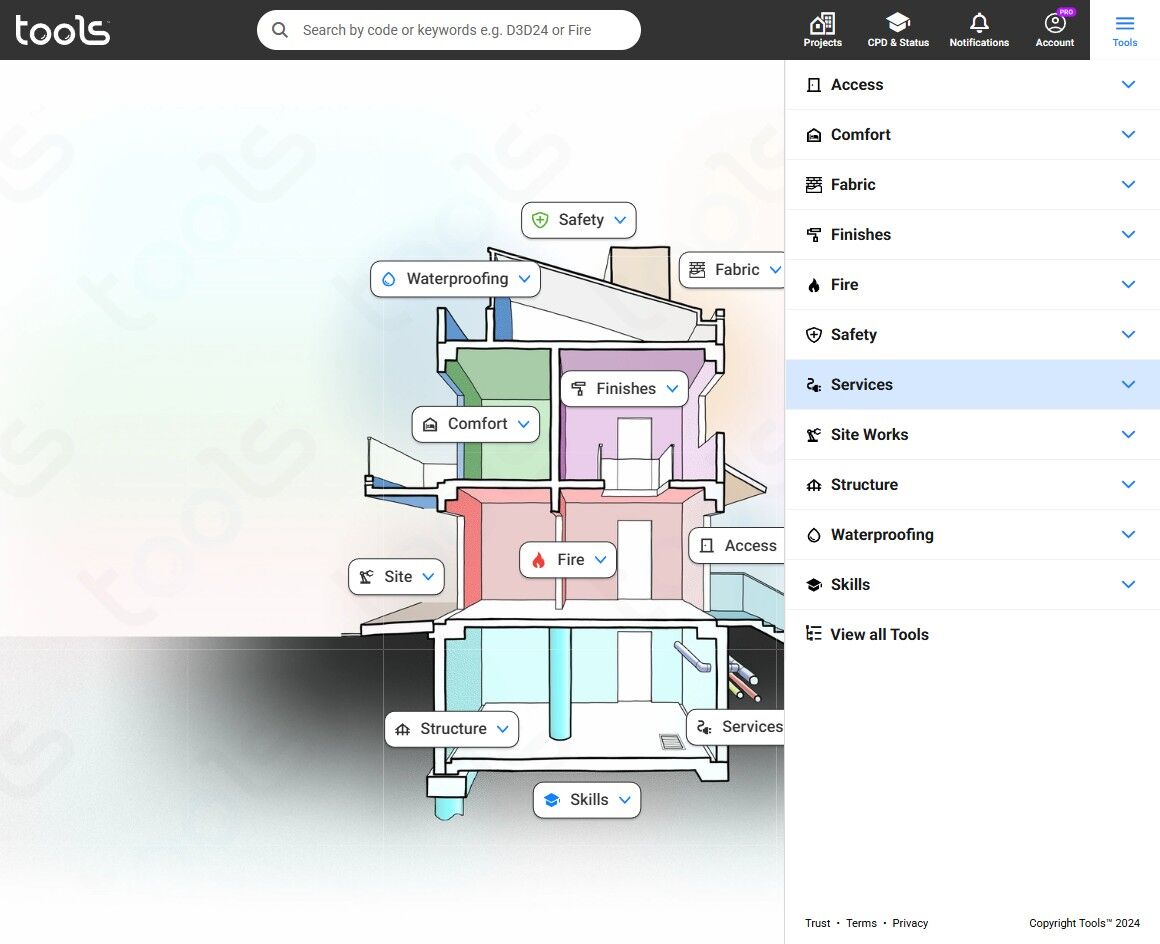
Task: Open the Finishes dropdown on building diagram
Action: (624, 388)
